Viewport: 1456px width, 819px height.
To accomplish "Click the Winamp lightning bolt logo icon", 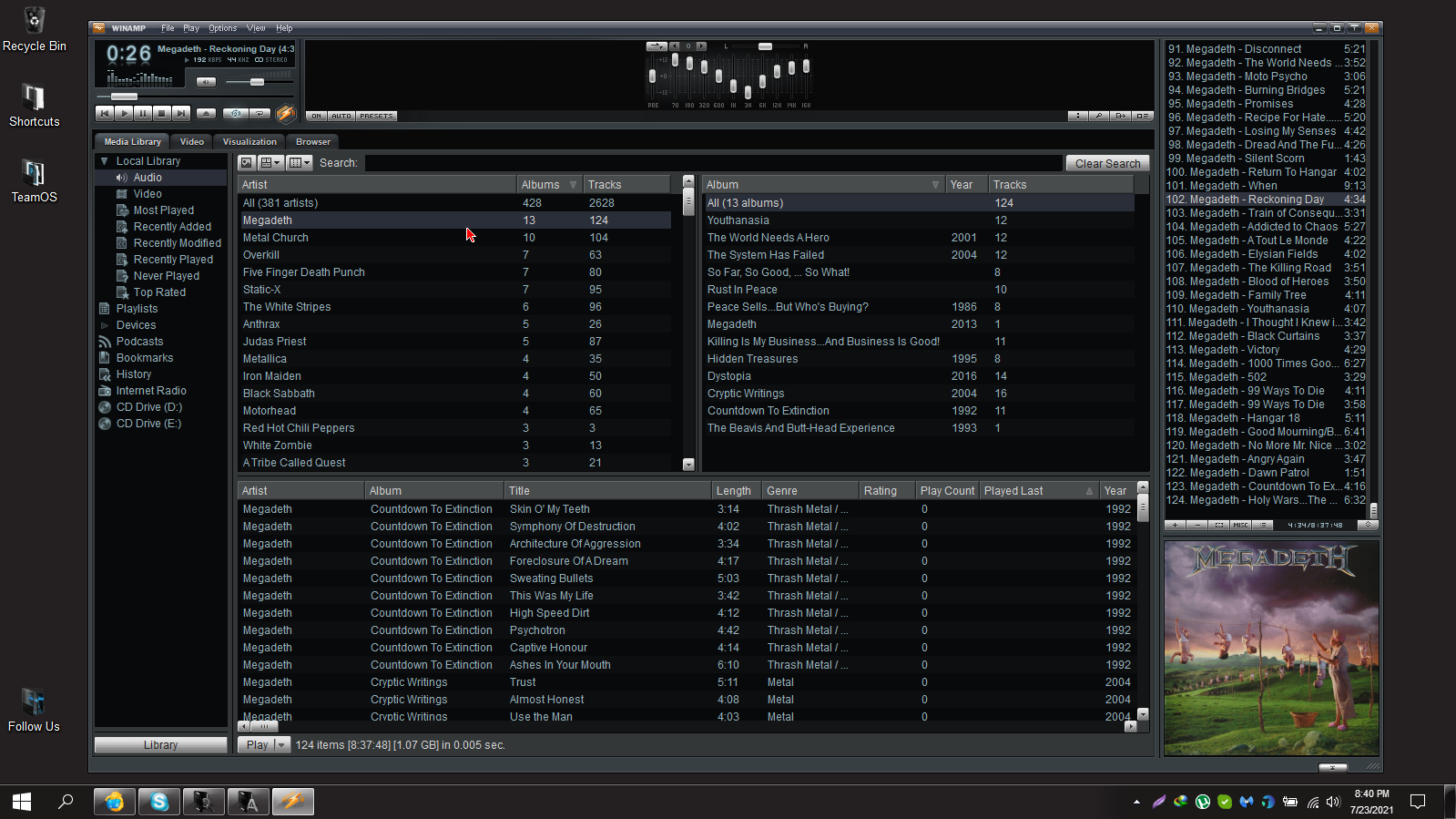I will 285,113.
